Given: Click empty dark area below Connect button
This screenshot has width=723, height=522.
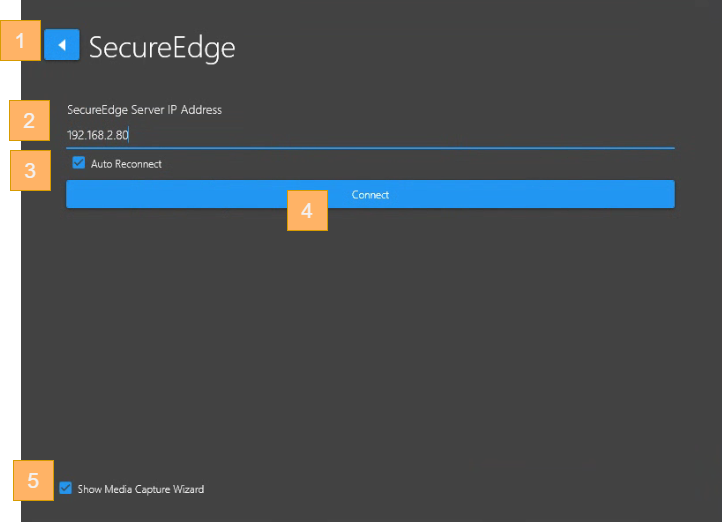Looking at the screenshot, I should pyautogui.click(x=370, y=332).
